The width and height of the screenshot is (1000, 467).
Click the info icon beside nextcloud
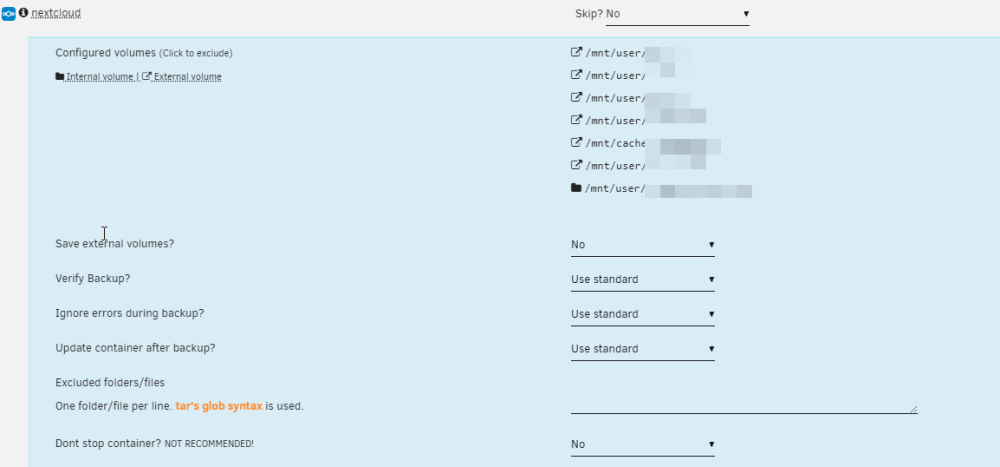coord(24,12)
